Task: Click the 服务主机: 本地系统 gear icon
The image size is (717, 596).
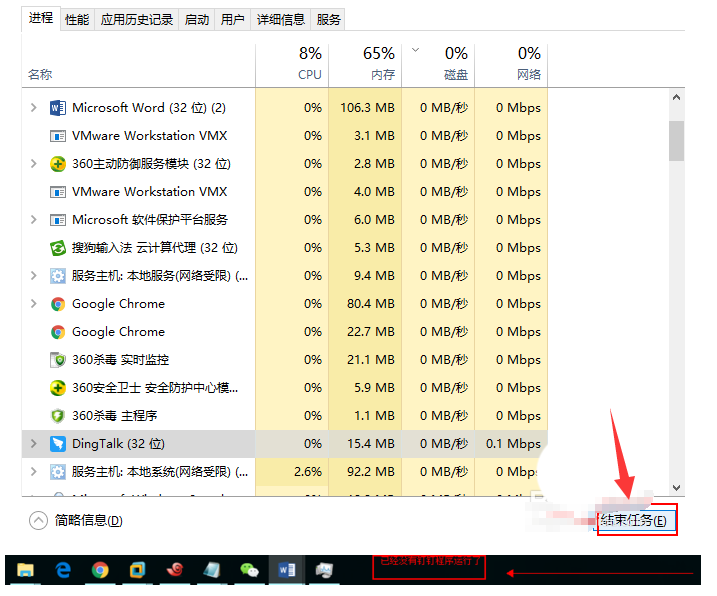Action: pyautogui.click(x=58, y=472)
